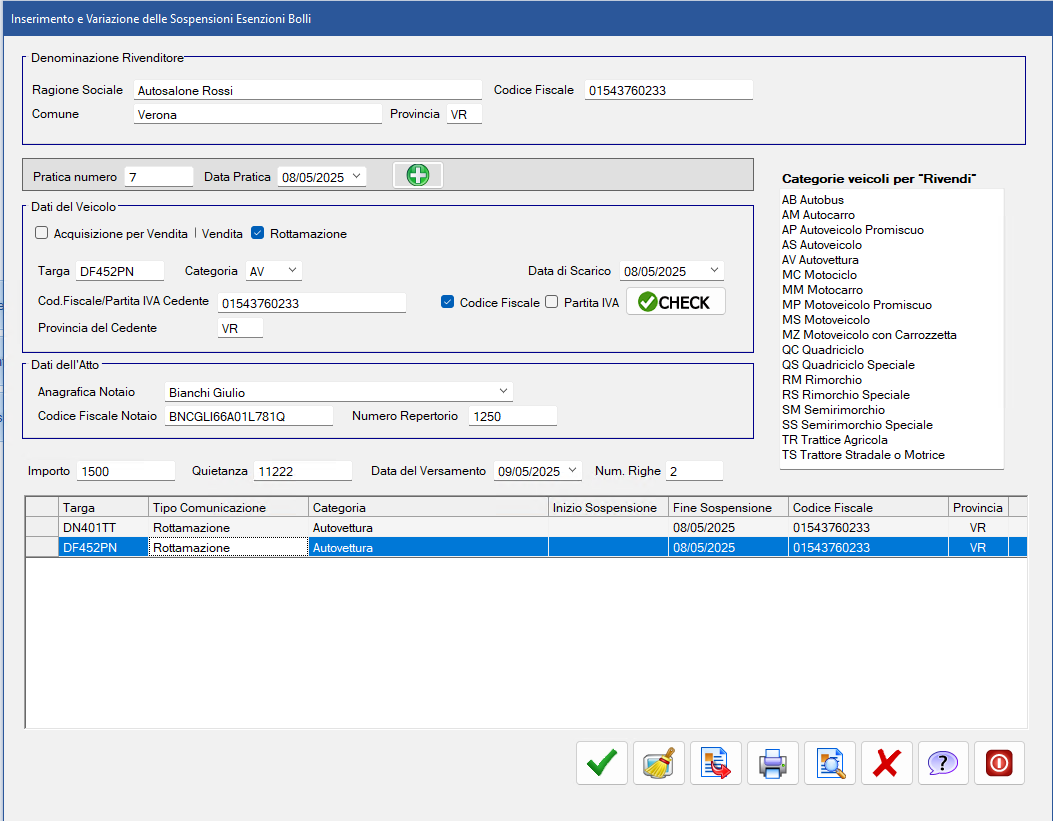
Task: Enable Acquisizione per Vendita checkbox
Action: click(42, 234)
